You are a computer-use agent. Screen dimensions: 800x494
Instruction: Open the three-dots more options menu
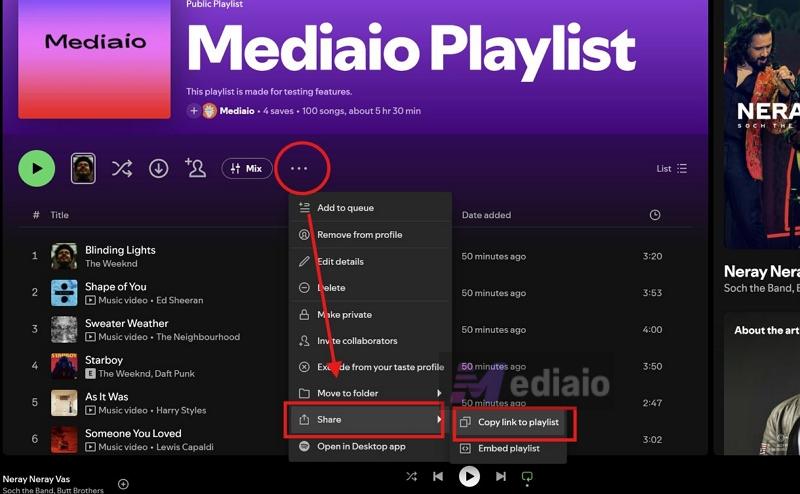299,168
